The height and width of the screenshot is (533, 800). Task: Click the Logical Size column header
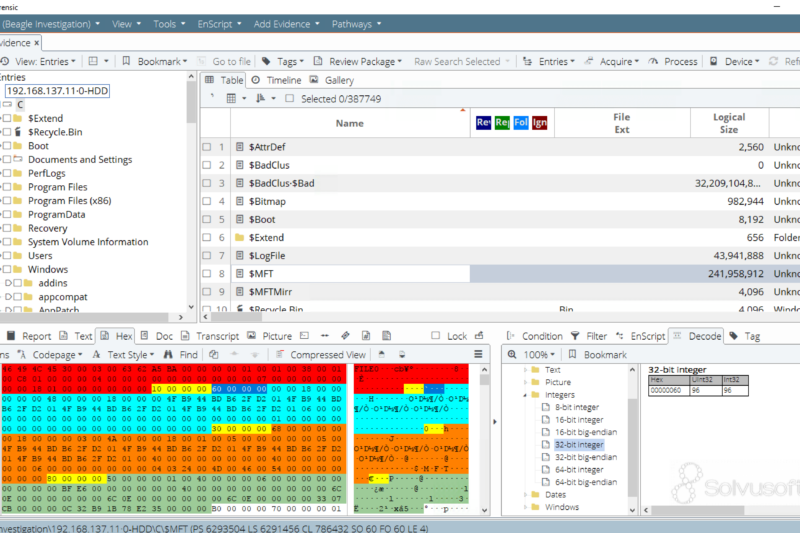click(x=729, y=123)
